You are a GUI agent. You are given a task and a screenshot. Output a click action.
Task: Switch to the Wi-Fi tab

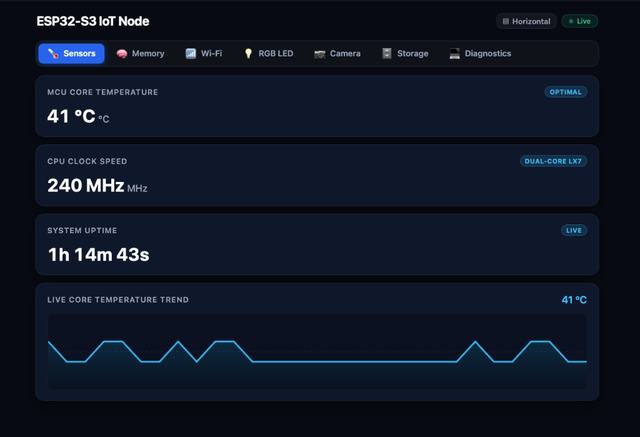click(x=204, y=53)
